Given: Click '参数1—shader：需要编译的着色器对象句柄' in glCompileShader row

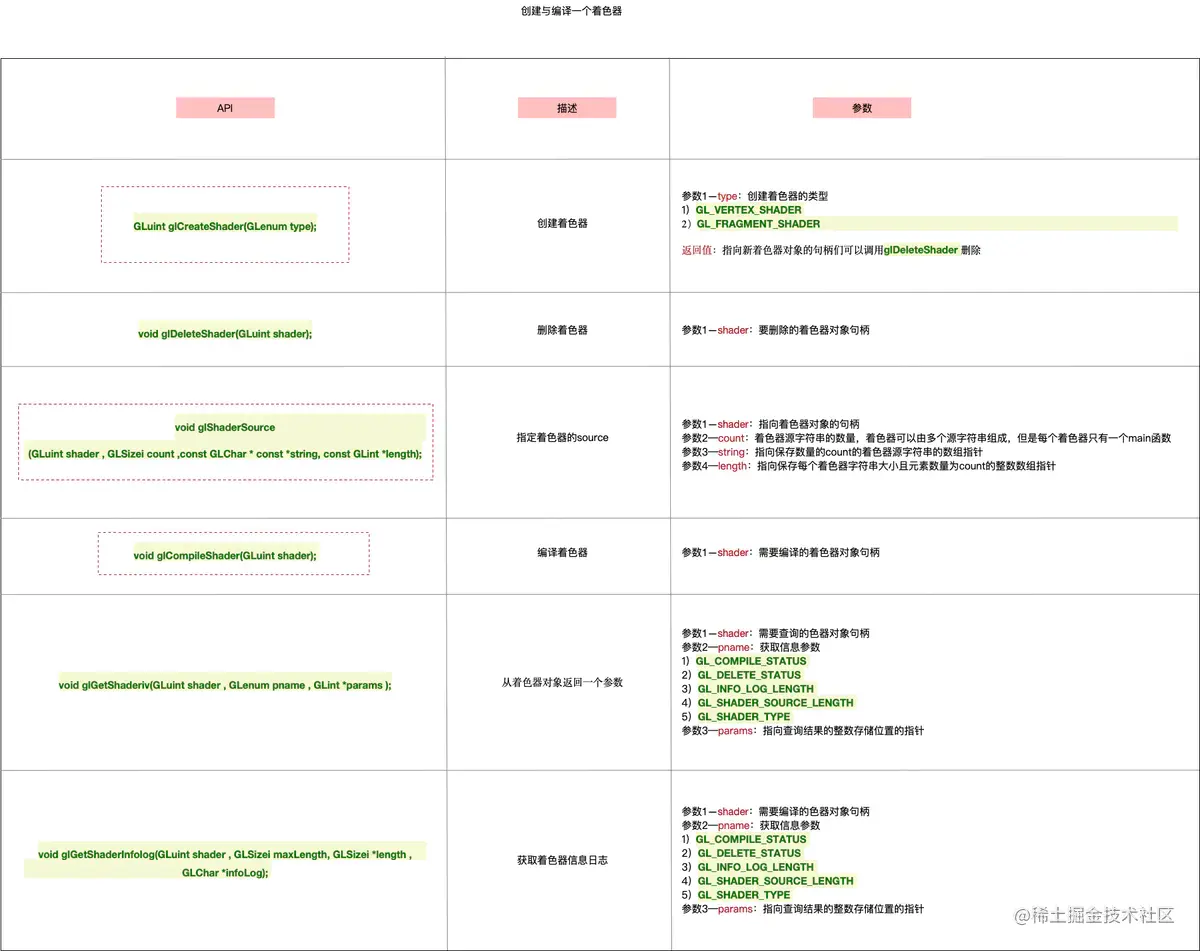Looking at the screenshot, I should point(781,552).
